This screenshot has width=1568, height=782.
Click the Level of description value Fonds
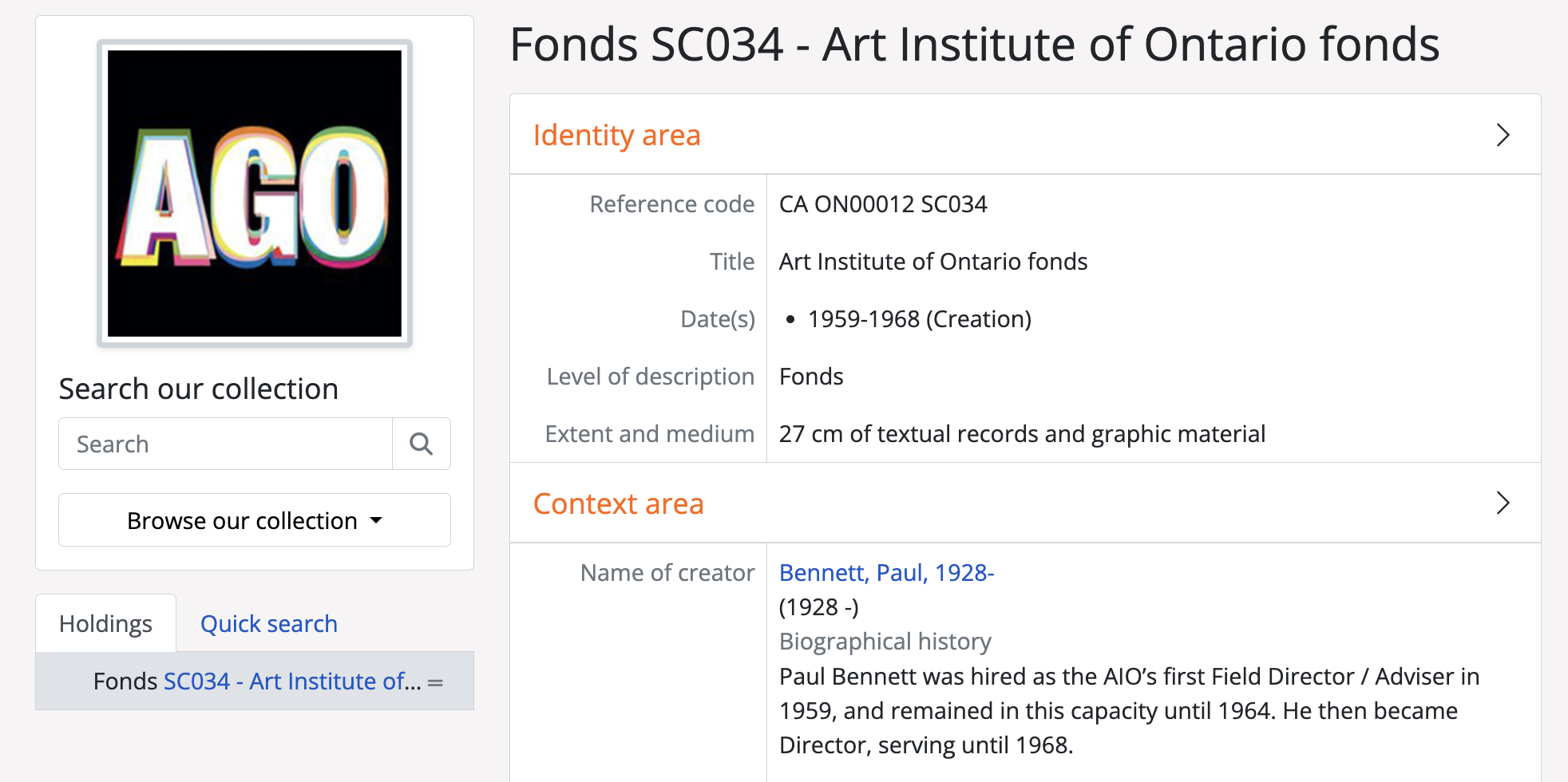tap(811, 376)
